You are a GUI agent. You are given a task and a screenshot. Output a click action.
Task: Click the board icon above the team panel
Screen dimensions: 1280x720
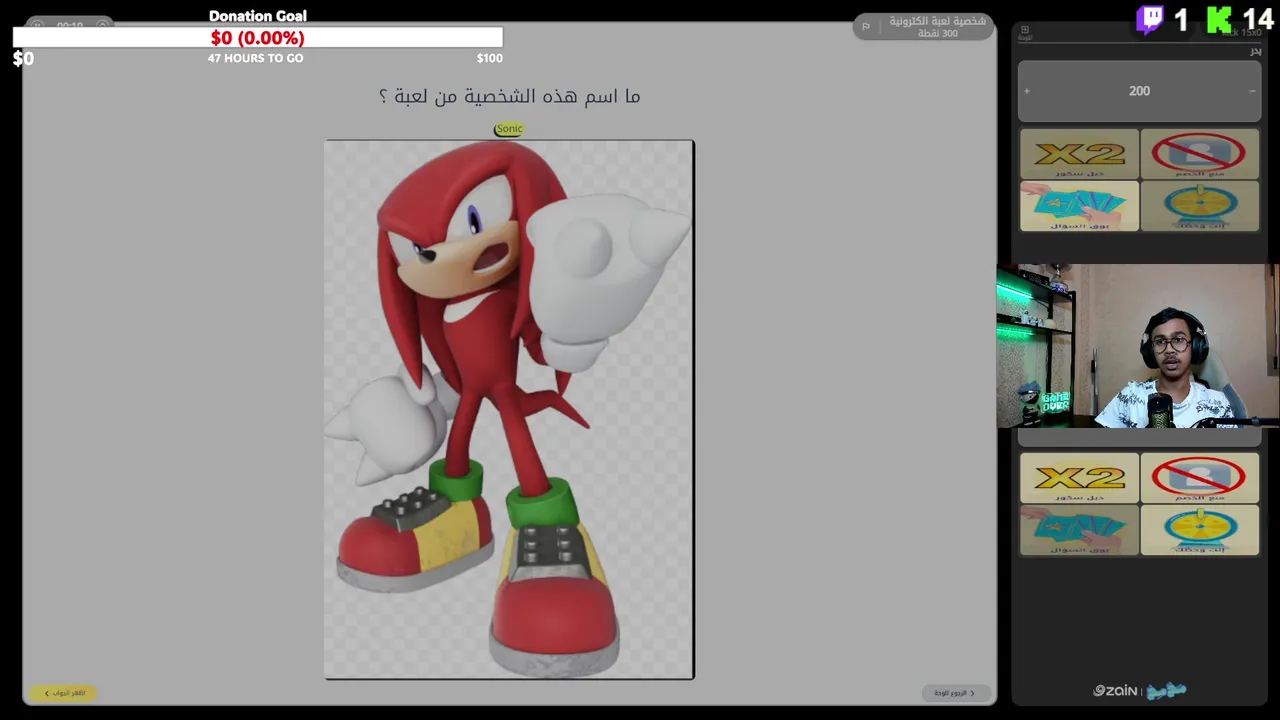tap(1024, 31)
